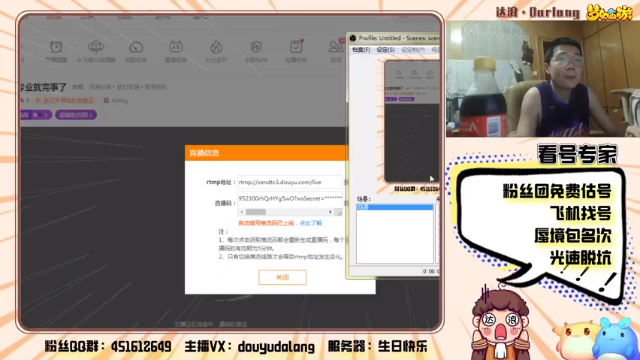Open the 档案(F) menu in OBS window
This screenshot has width=640, height=360.
point(361,50)
